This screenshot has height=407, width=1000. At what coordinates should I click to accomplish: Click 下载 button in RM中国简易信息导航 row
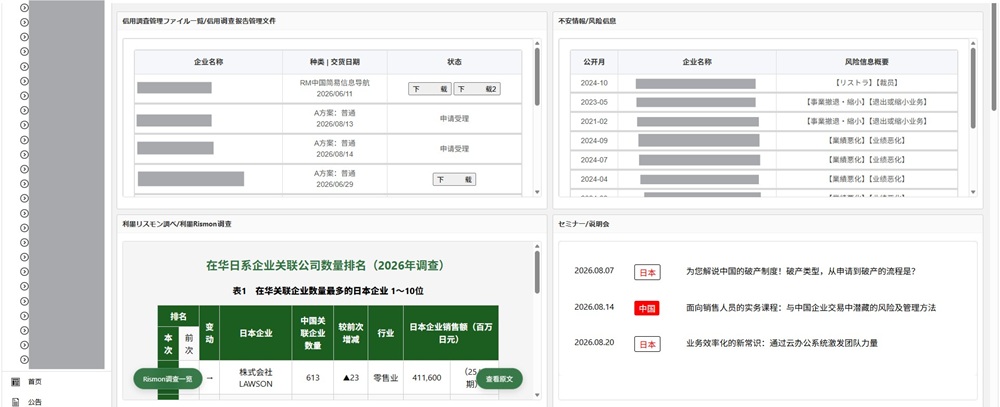[430, 89]
